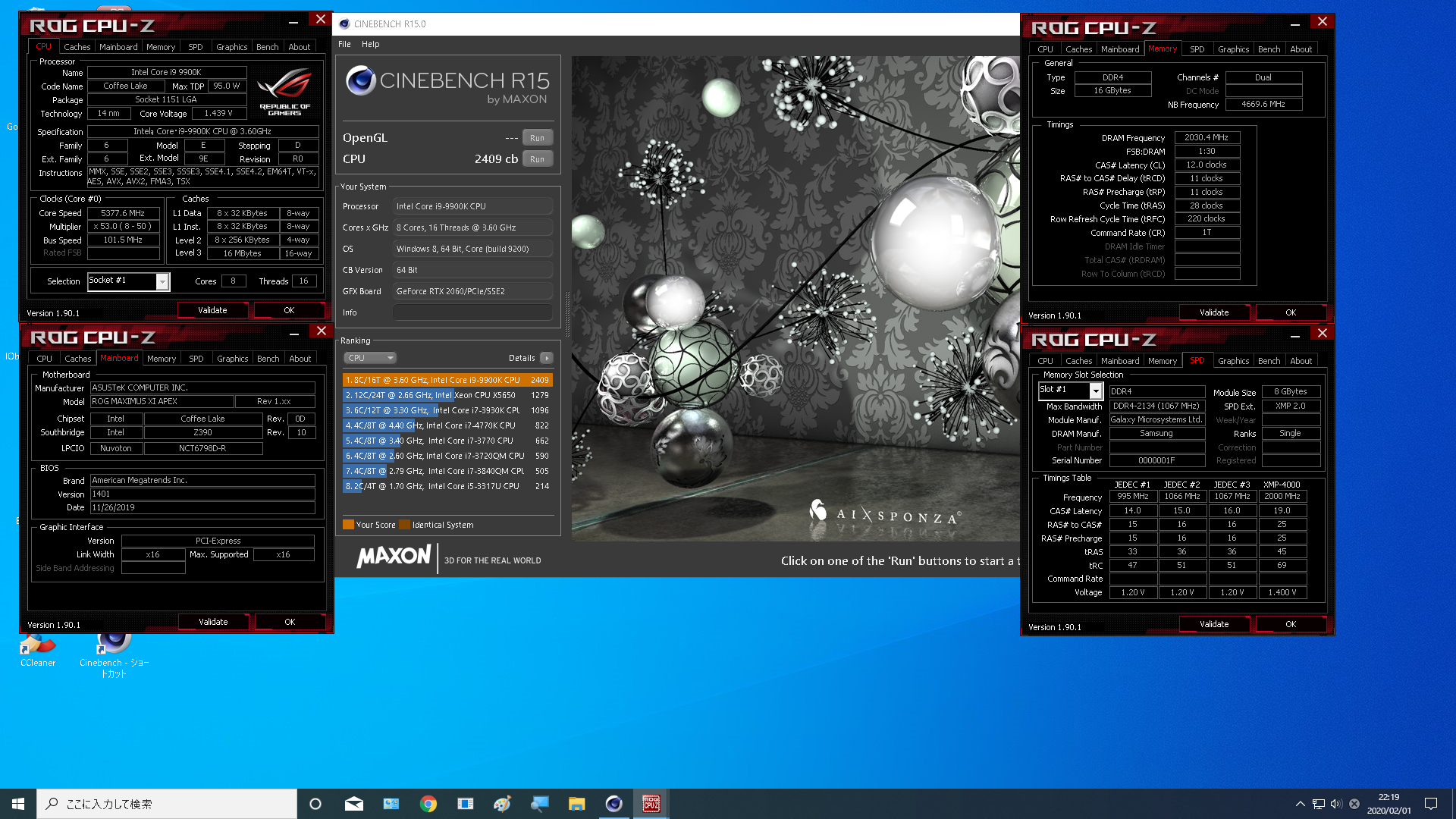1456x819 pixels.
Task: Open Graphics tab in Mainboard CPU-Z window
Action: pyautogui.click(x=232, y=359)
